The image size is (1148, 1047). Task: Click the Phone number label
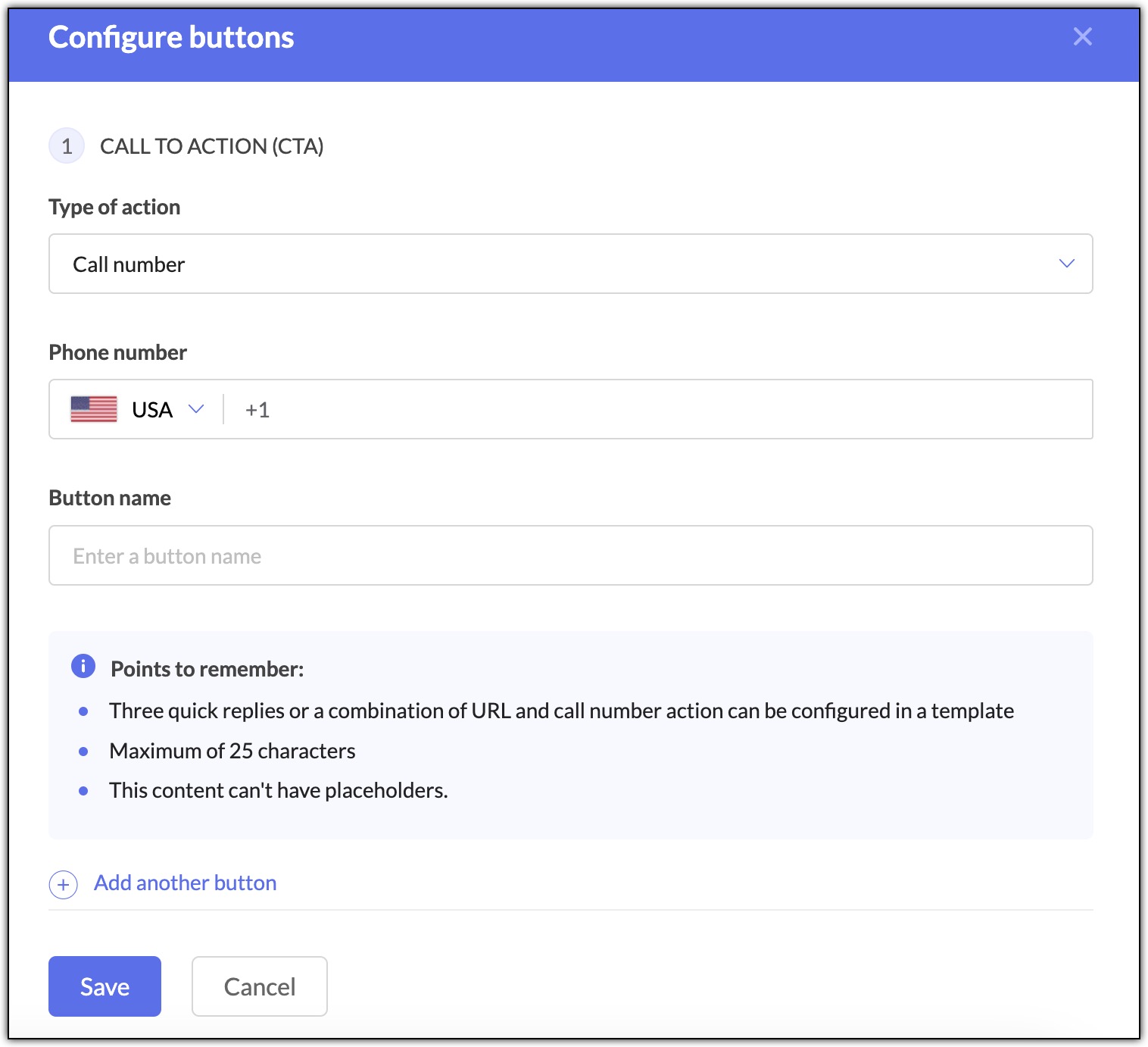click(x=117, y=352)
